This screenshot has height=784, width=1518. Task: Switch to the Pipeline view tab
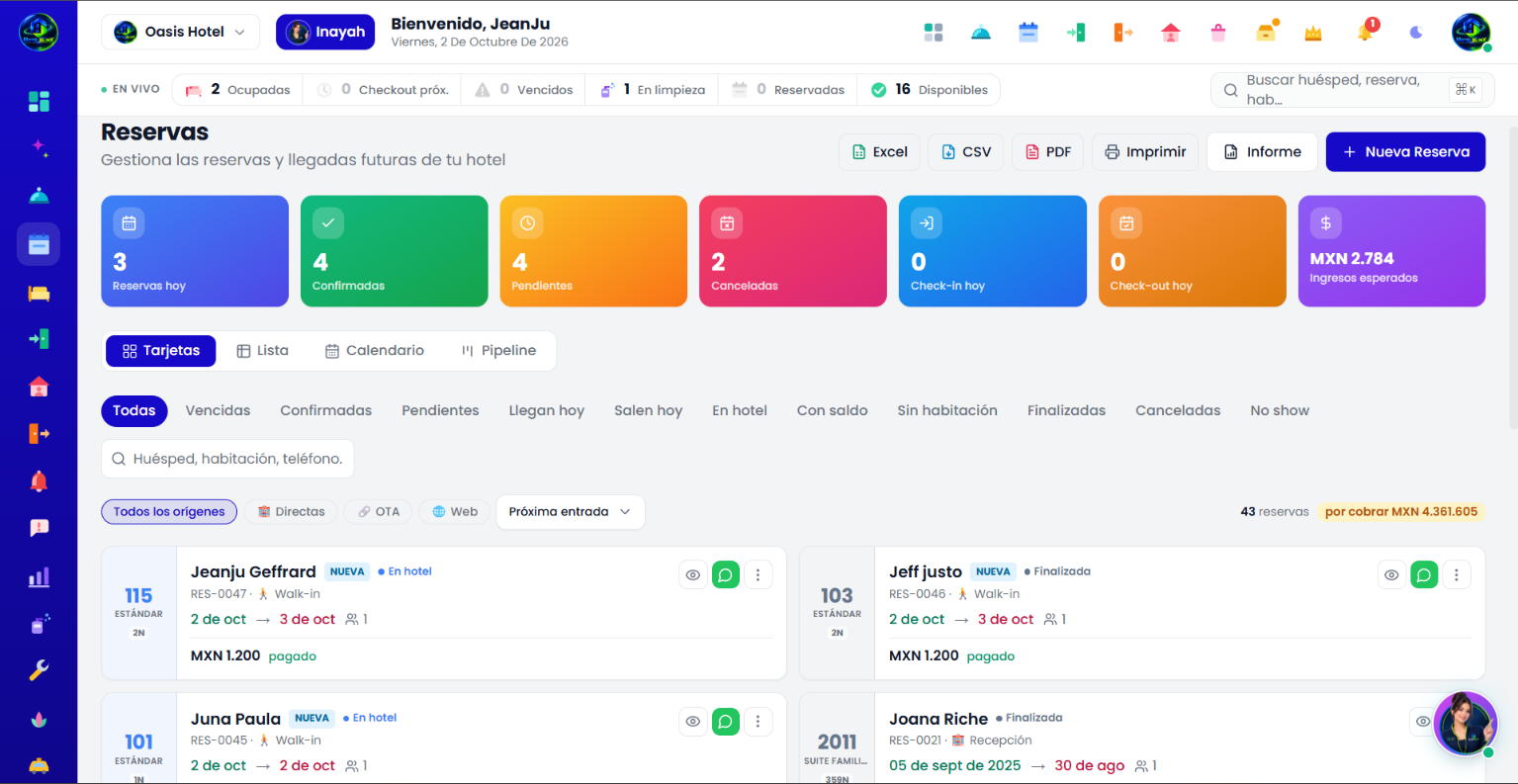pos(499,351)
